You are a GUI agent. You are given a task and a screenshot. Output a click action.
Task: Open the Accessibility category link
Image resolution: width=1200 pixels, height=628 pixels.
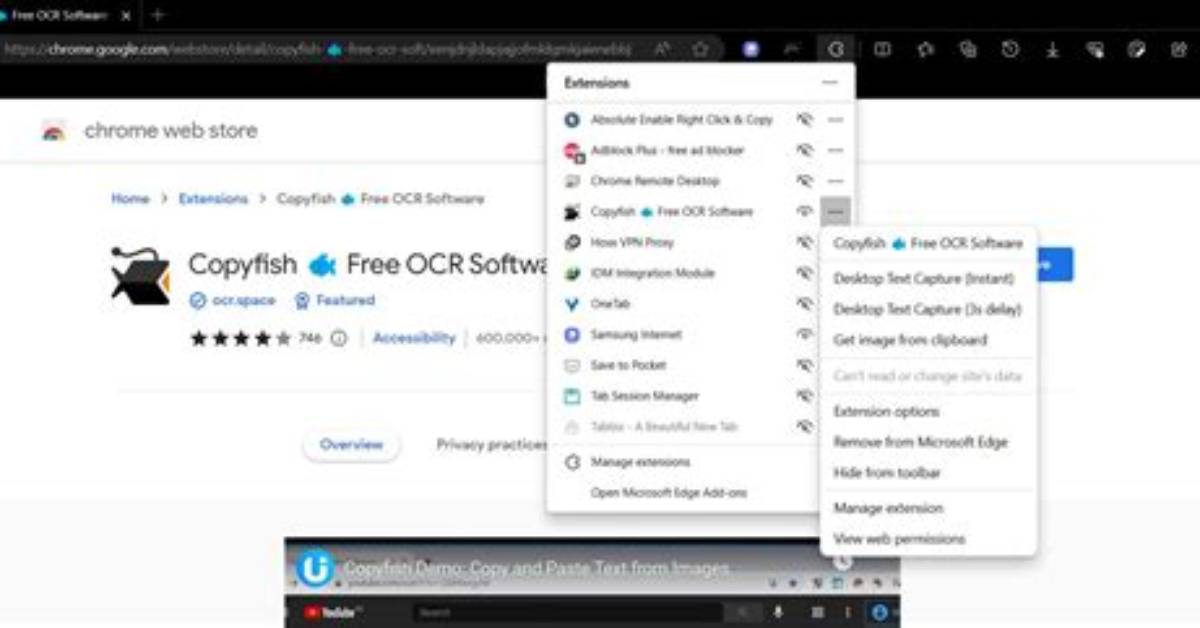click(x=414, y=338)
